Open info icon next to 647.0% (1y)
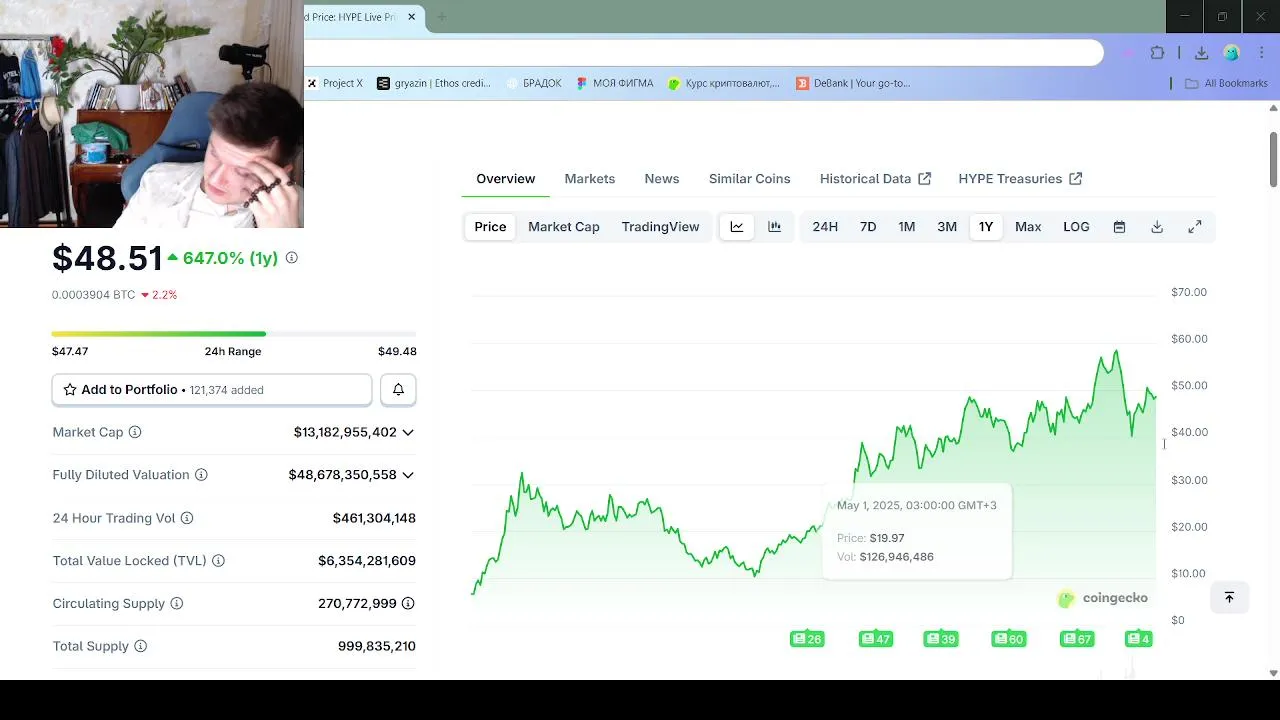 (x=292, y=258)
